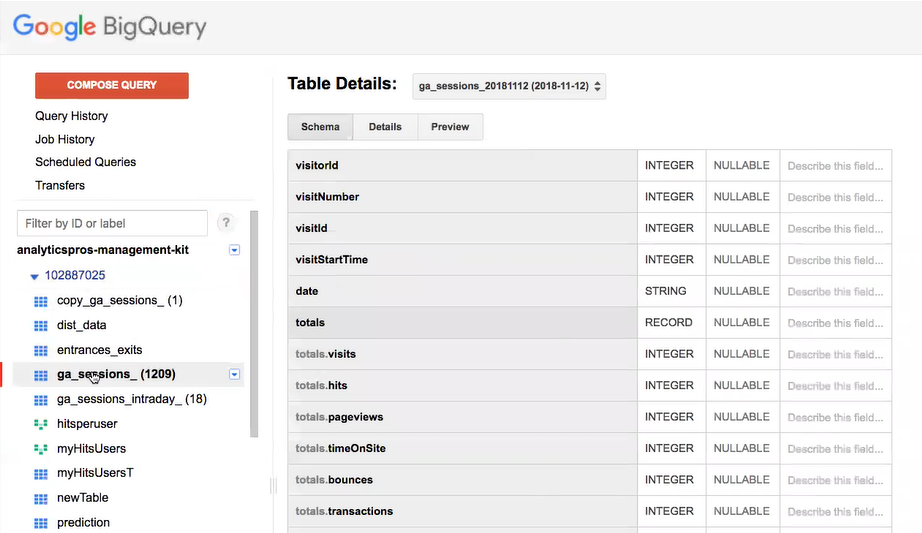Click date field name
The image size is (922, 533).
pos(306,291)
